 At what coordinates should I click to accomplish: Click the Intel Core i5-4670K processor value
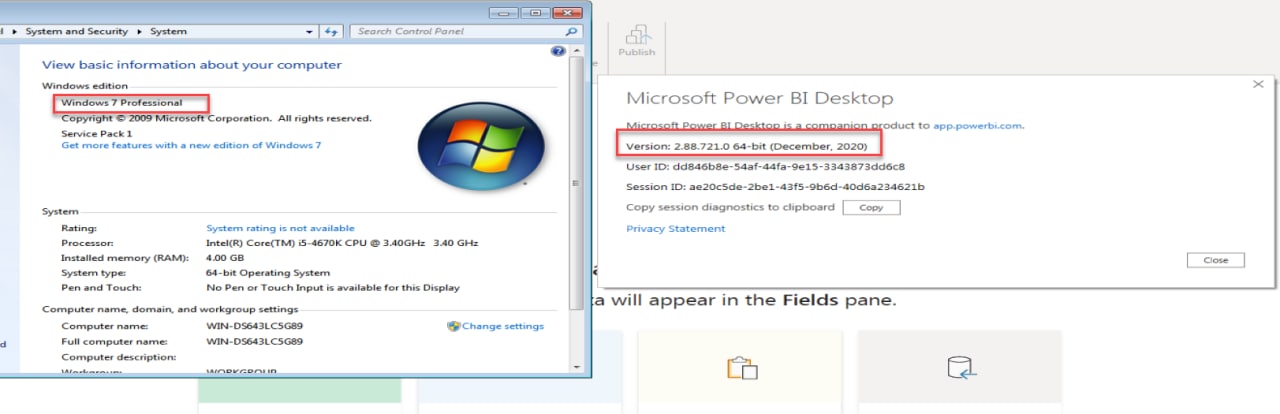click(342, 243)
